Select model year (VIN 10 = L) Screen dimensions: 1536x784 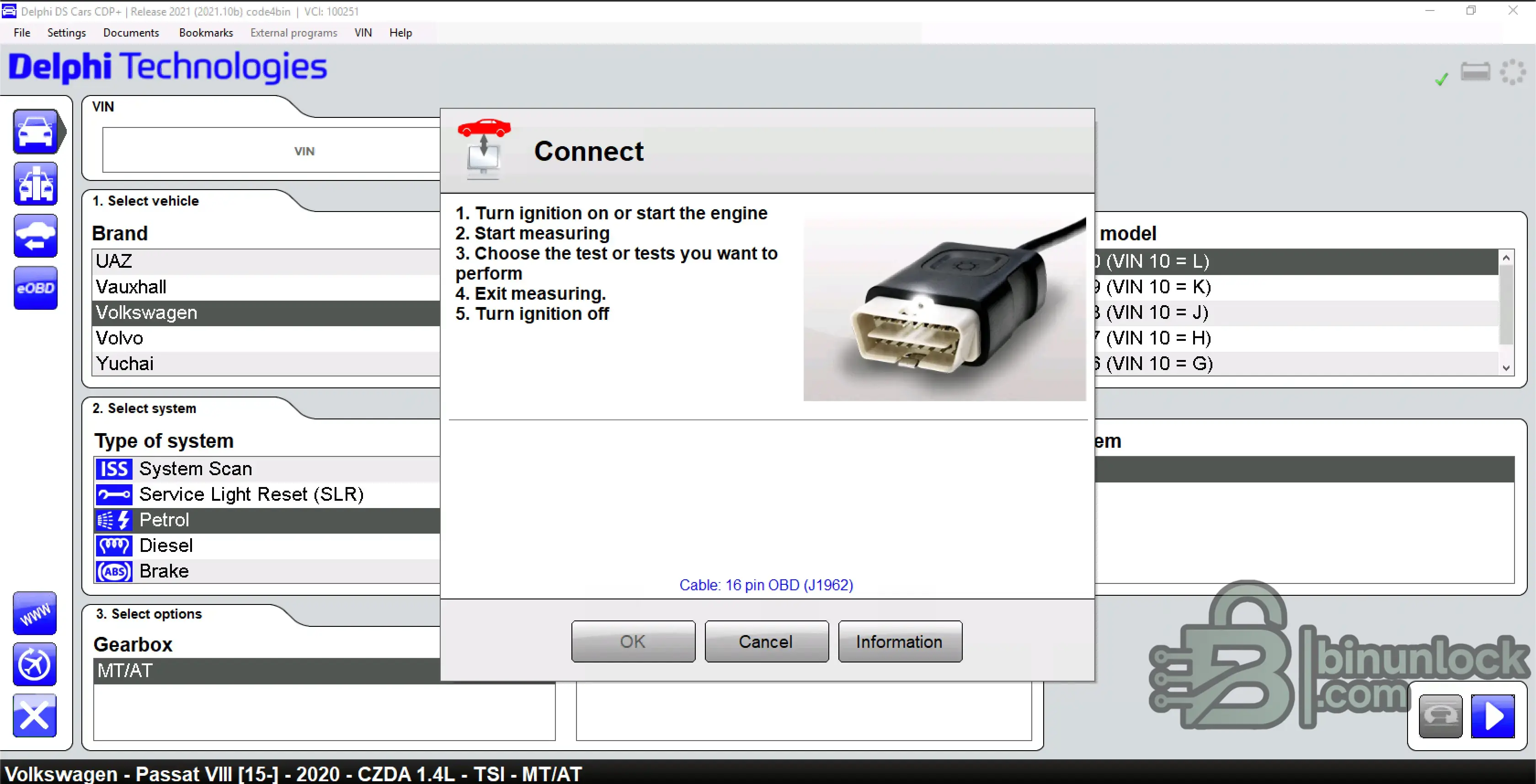(1296, 261)
